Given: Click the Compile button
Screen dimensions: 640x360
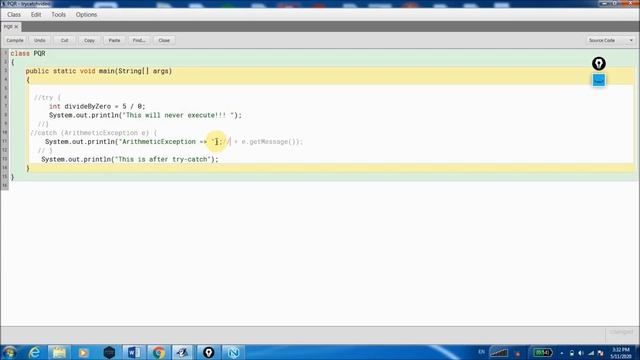Looking at the screenshot, I should [x=15, y=40].
